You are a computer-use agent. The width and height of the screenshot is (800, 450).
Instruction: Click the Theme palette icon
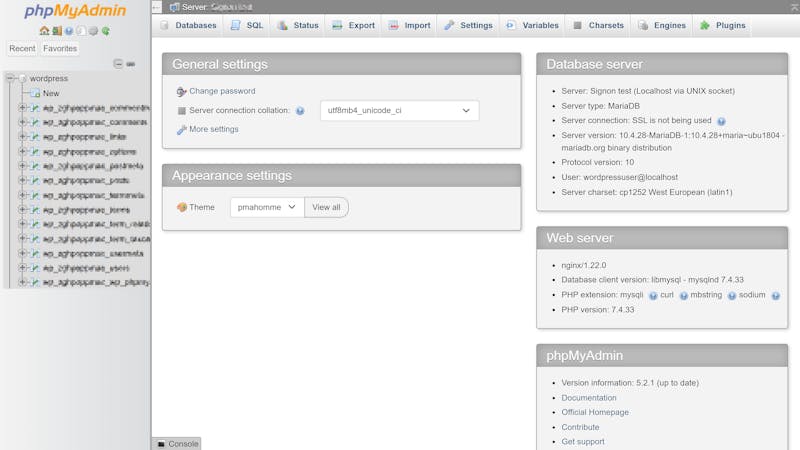[x=182, y=207]
